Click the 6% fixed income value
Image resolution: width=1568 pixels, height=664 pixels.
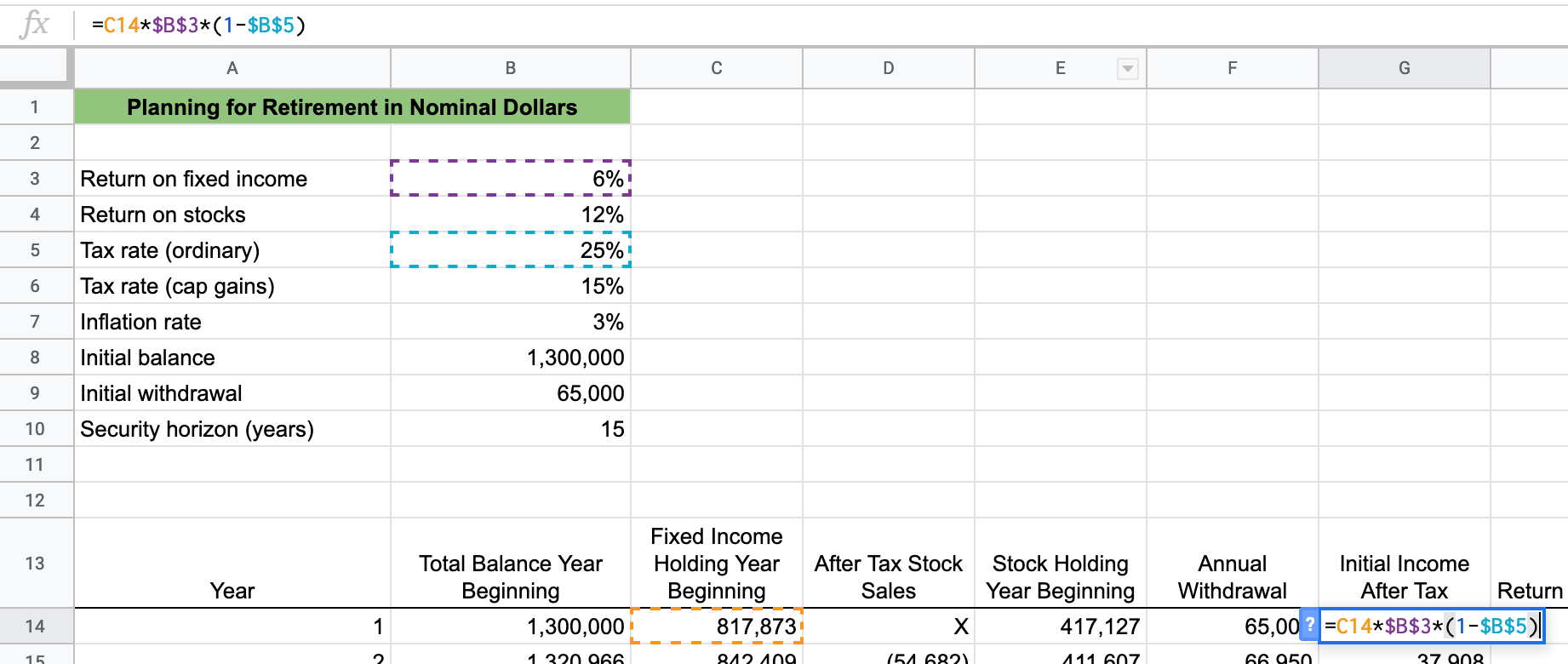[x=511, y=179]
